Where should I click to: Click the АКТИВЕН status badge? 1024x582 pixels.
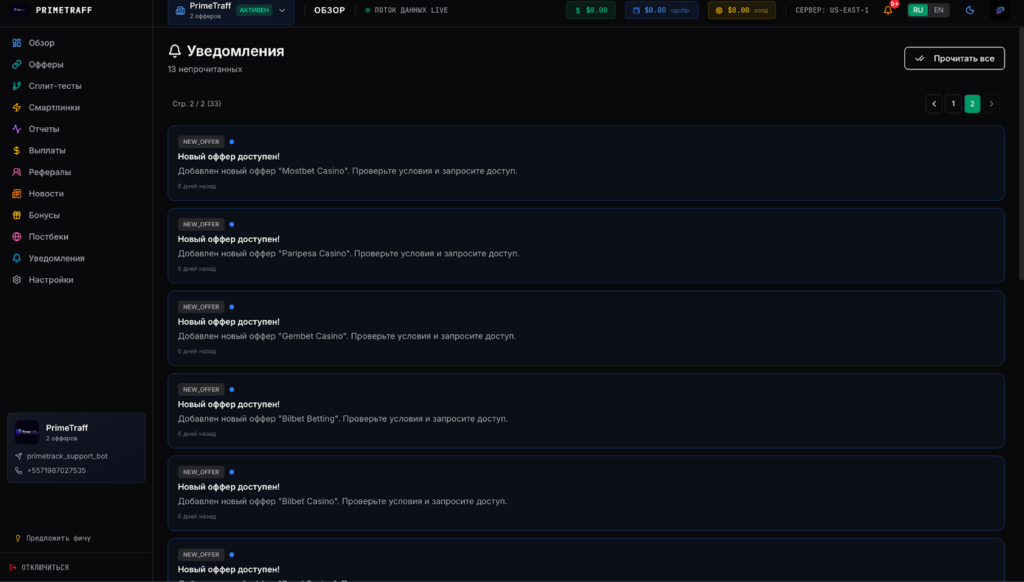(254, 10)
